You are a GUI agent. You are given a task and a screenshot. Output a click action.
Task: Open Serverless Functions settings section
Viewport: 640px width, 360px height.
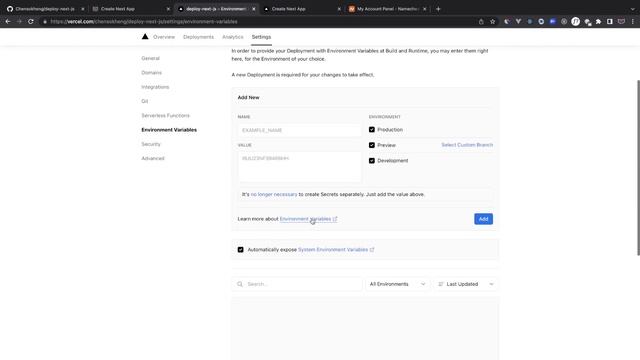point(165,116)
